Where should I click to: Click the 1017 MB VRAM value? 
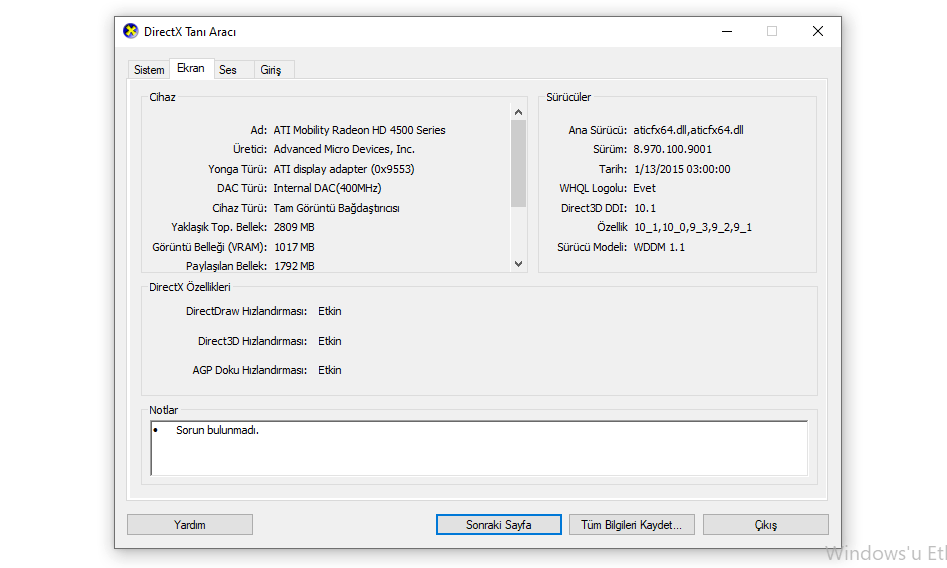pyautogui.click(x=294, y=247)
